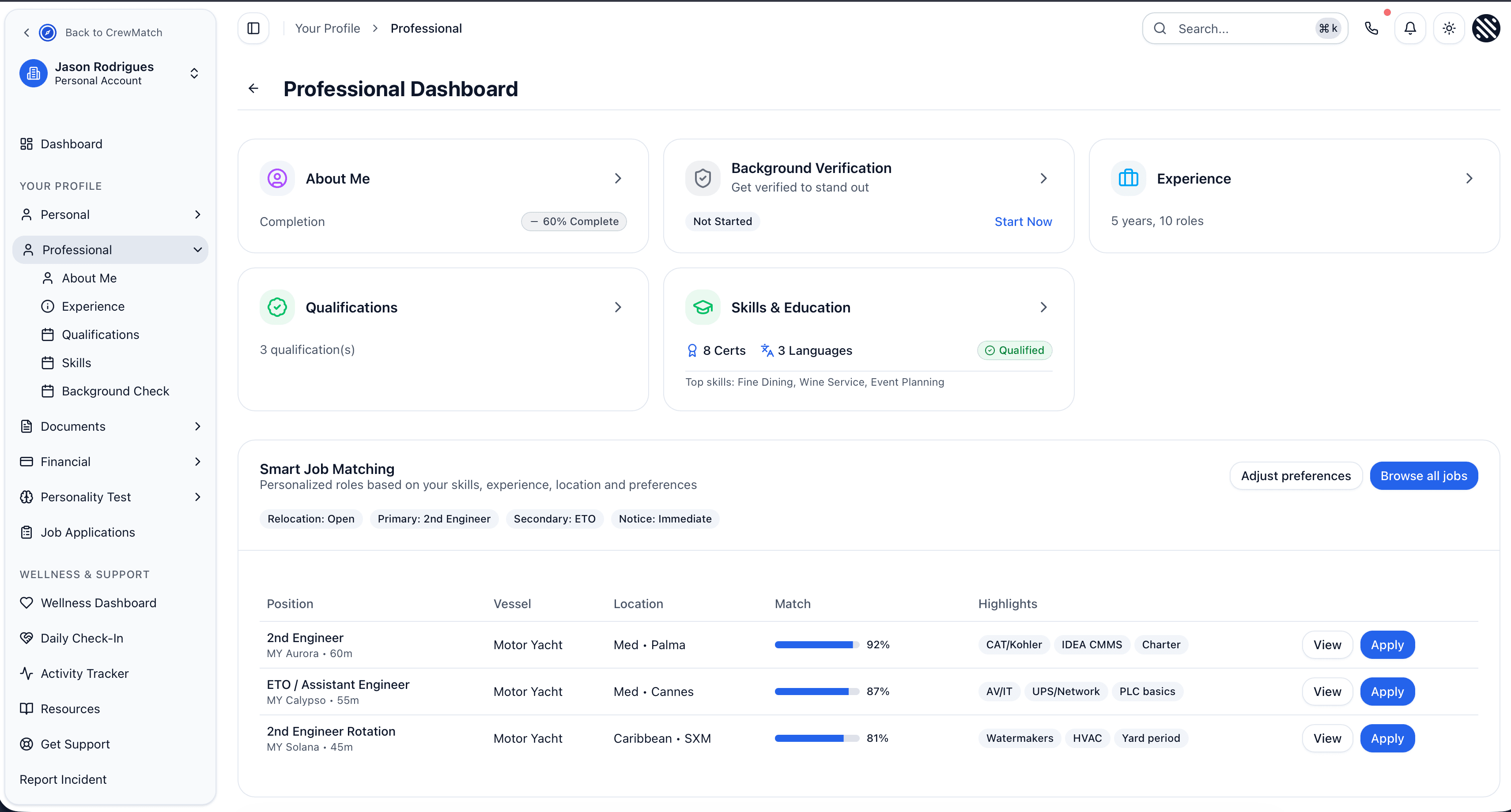The image size is (1511, 812).
Task: Apply to the MY Aurora 2nd Engineer job
Action: 1387,645
